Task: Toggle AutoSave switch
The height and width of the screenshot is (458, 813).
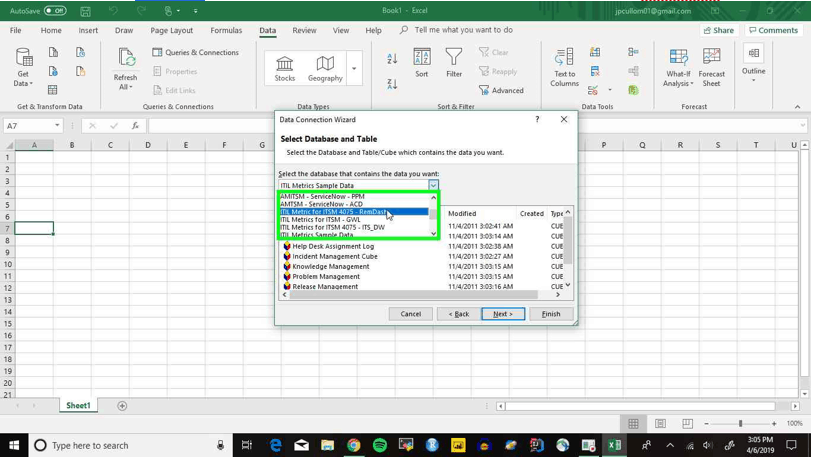Action: click(55, 10)
